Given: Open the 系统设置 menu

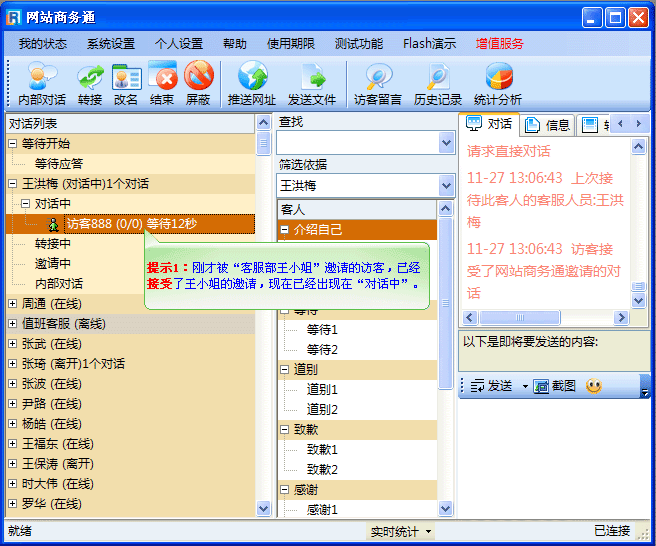Looking at the screenshot, I should [x=110, y=44].
